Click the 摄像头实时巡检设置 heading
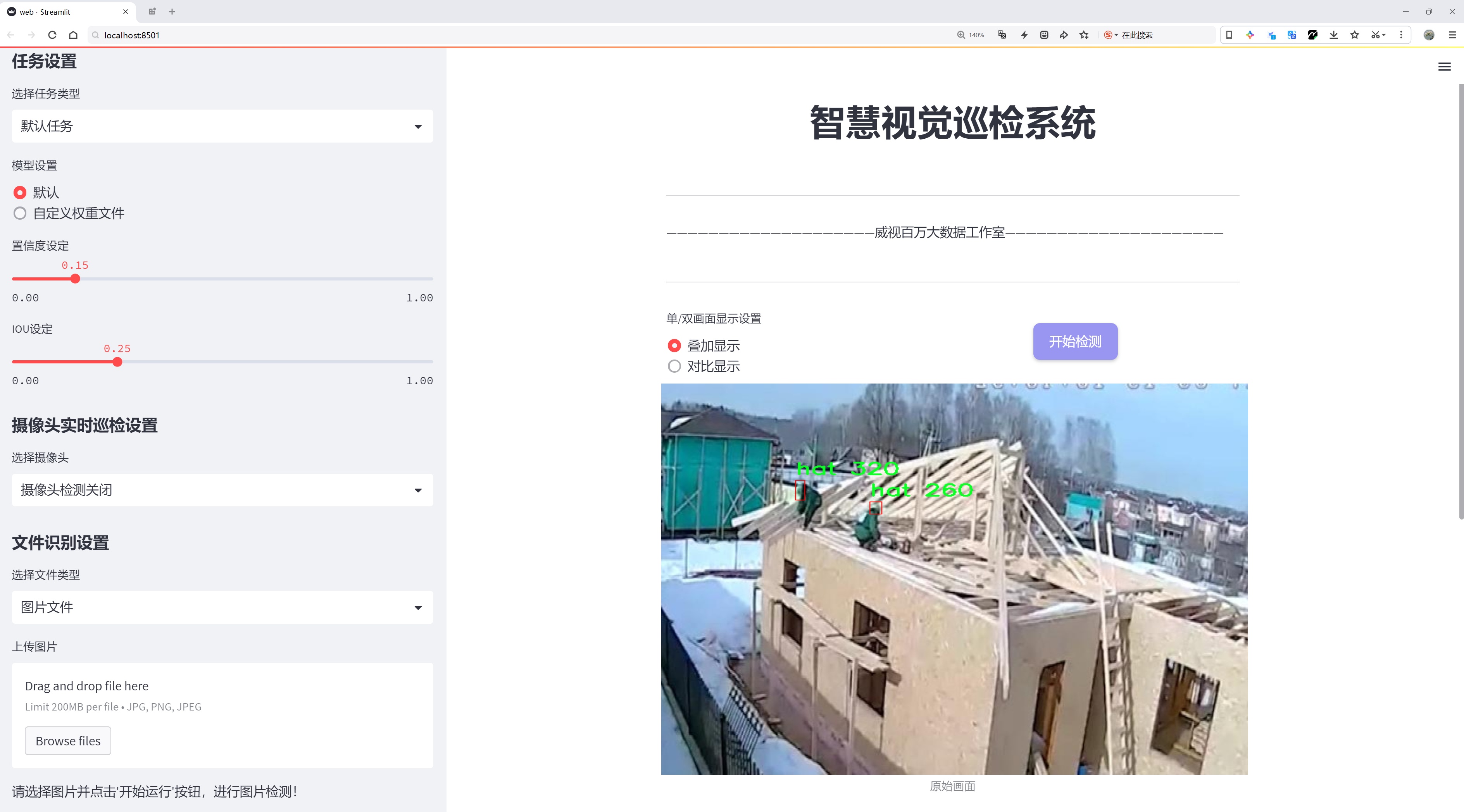1464x812 pixels. tap(84, 425)
